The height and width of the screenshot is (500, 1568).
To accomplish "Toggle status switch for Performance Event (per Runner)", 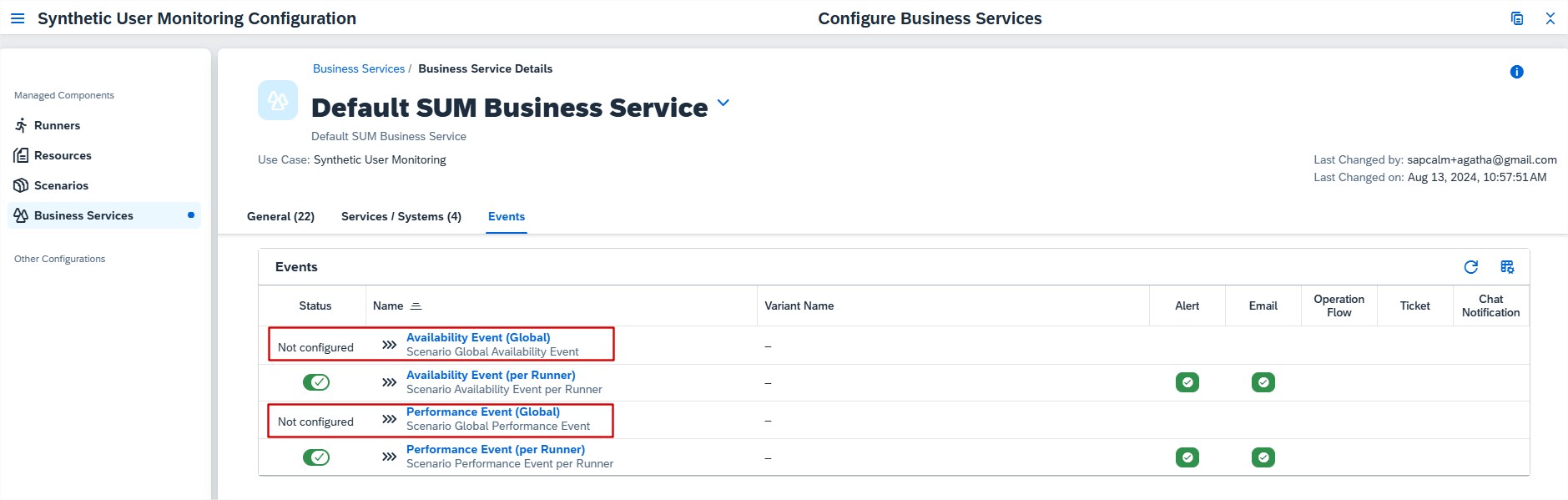I will coord(316,457).
